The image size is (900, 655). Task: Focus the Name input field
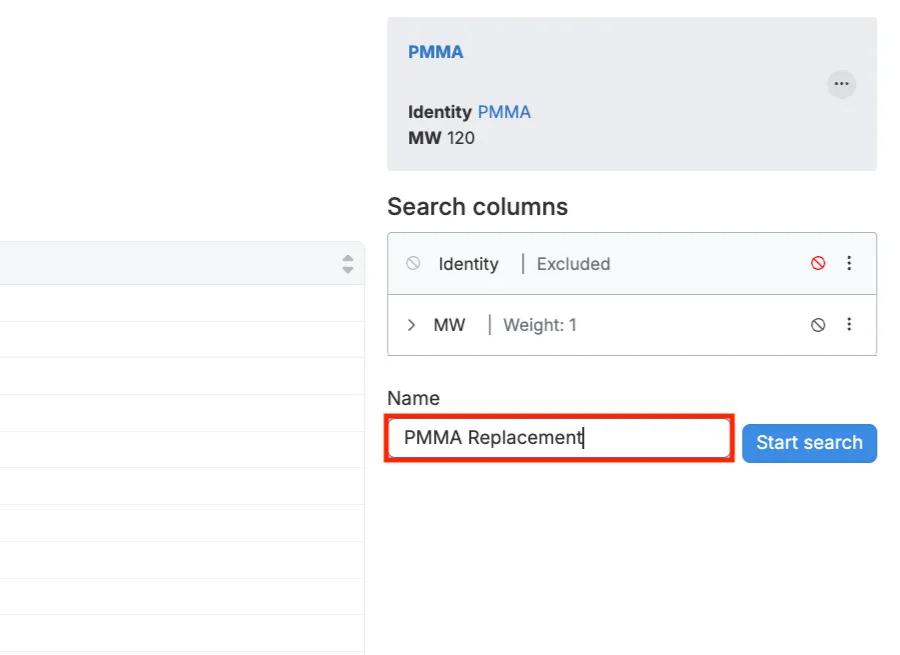pyautogui.click(x=559, y=438)
